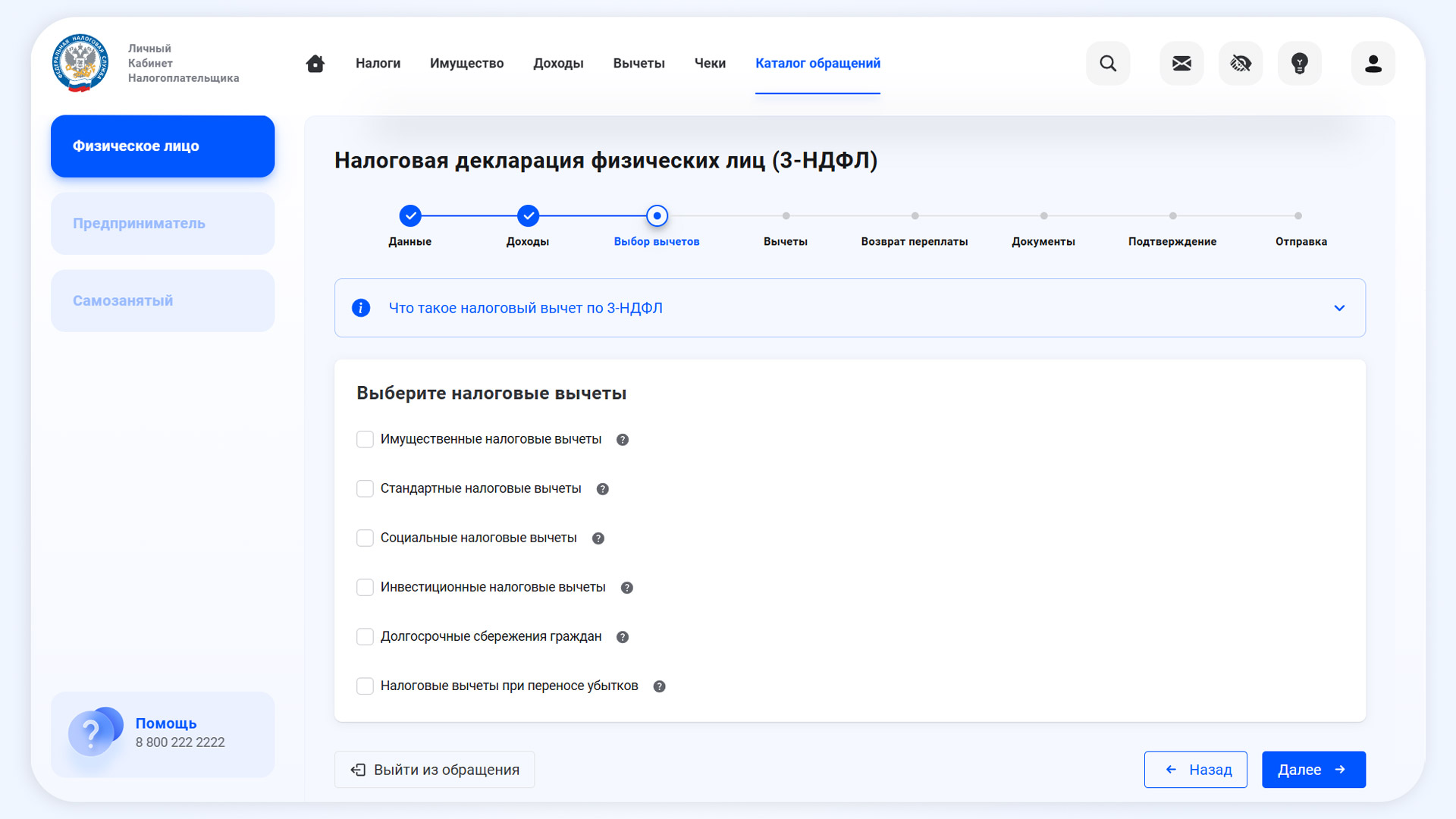Click the Назад button
Image resolution: width=1456 pixels, height=819 pixels.
pos(1196,770)
